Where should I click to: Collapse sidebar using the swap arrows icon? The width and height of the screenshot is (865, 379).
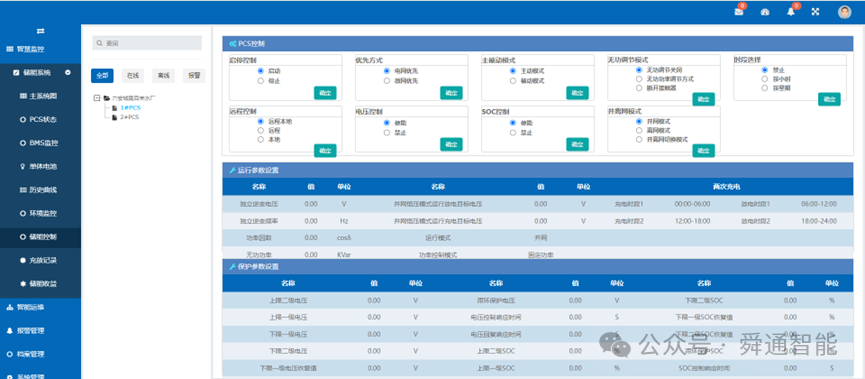[x=40, y=31]
